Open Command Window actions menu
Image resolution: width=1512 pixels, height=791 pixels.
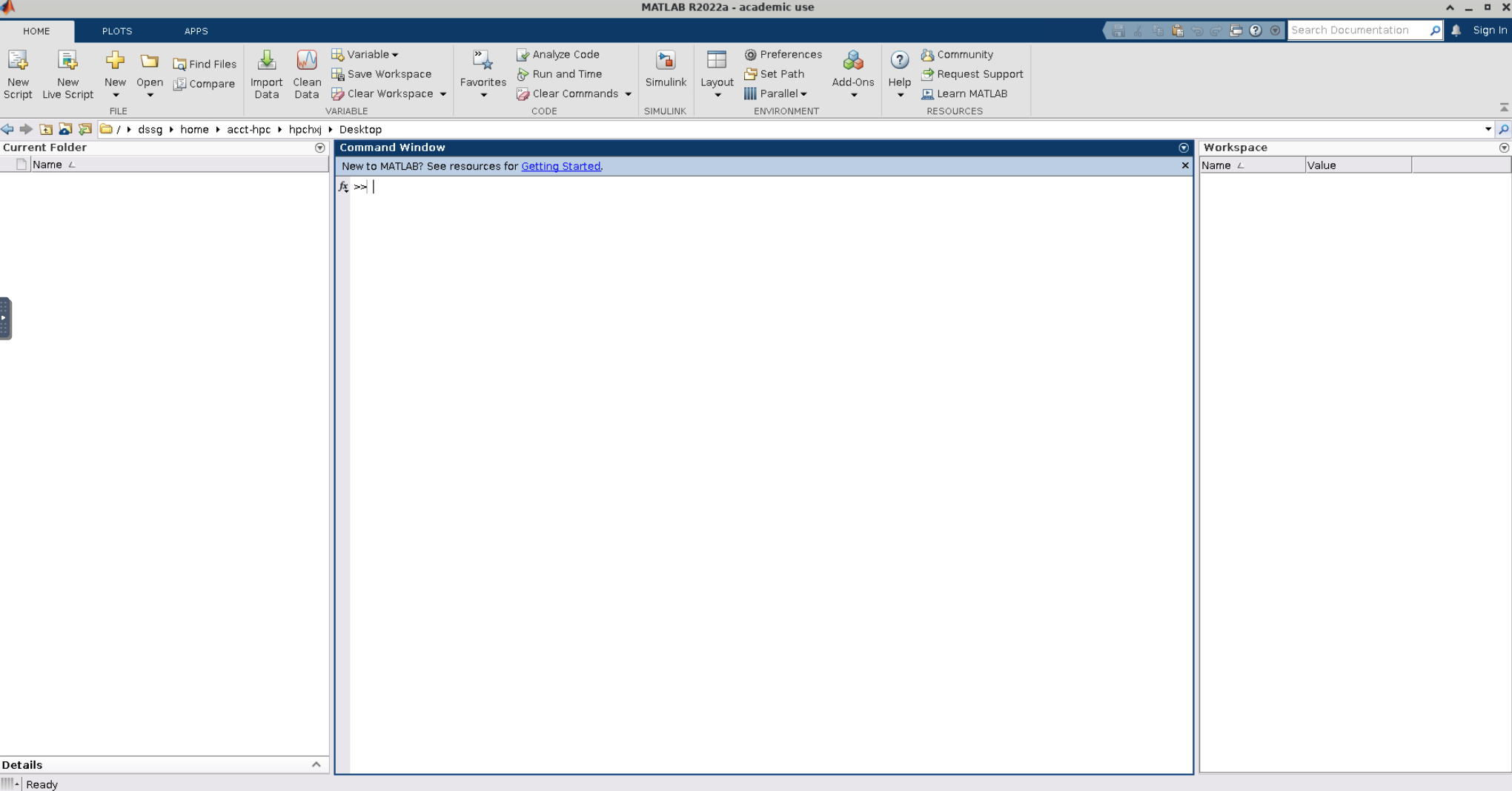pos(1184,148)
